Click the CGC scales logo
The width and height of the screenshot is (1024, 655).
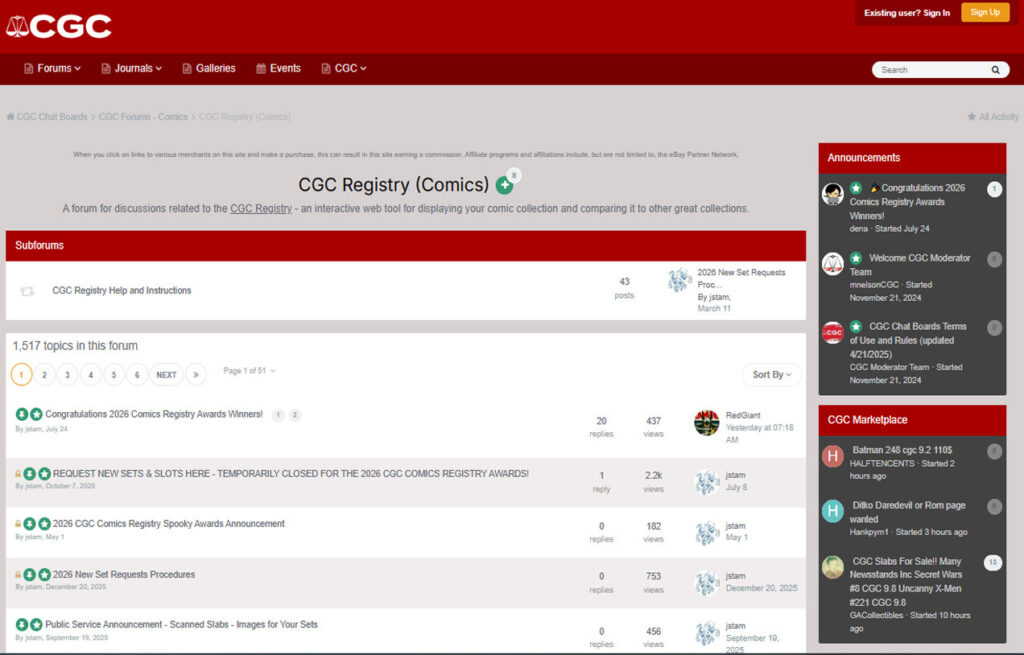tap(59, 26)
